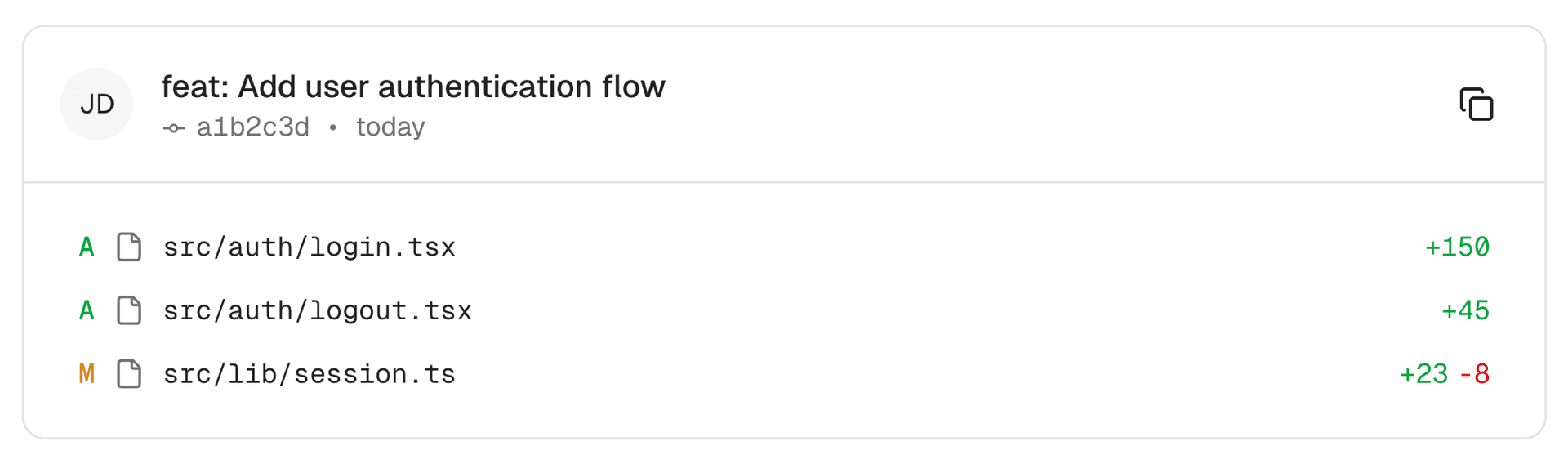The width and height of the screenshot is (1568, 468).
Task: Click the commit node icon beside a1b2c3d
Action: 173,128
